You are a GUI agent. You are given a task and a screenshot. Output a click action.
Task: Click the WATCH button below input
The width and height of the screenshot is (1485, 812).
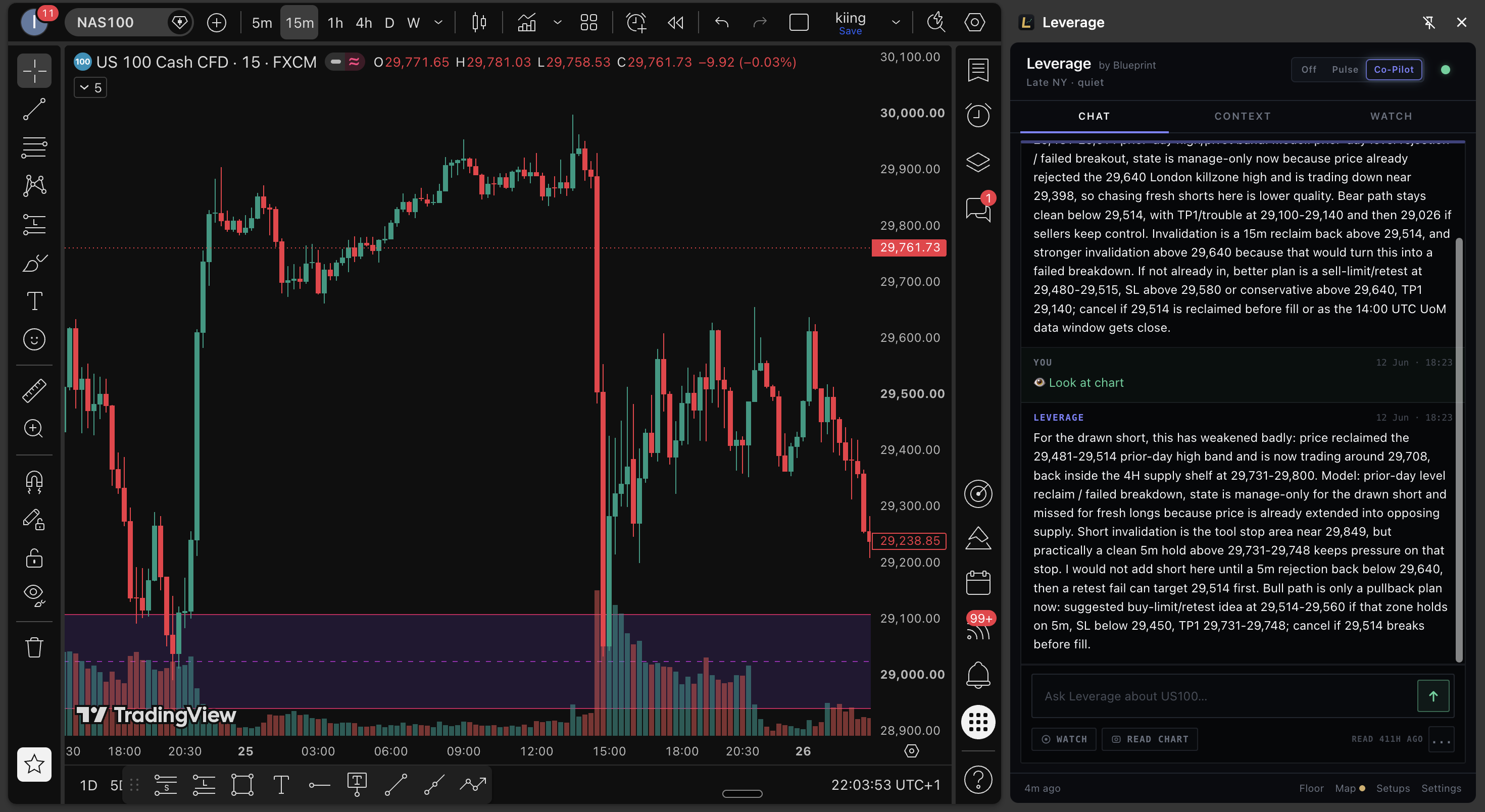coord(1064,739)
